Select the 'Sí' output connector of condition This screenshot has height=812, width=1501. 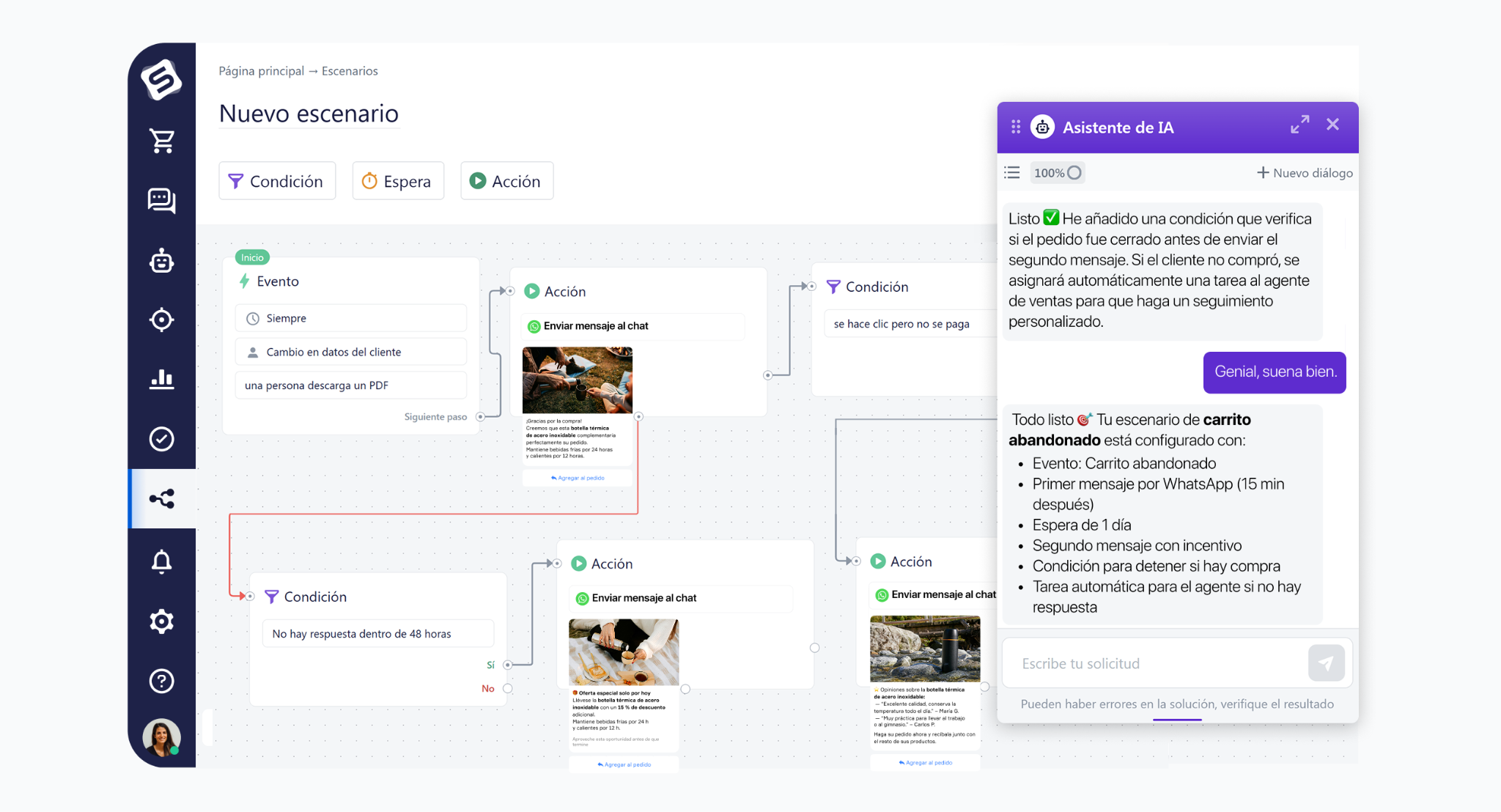507,665
